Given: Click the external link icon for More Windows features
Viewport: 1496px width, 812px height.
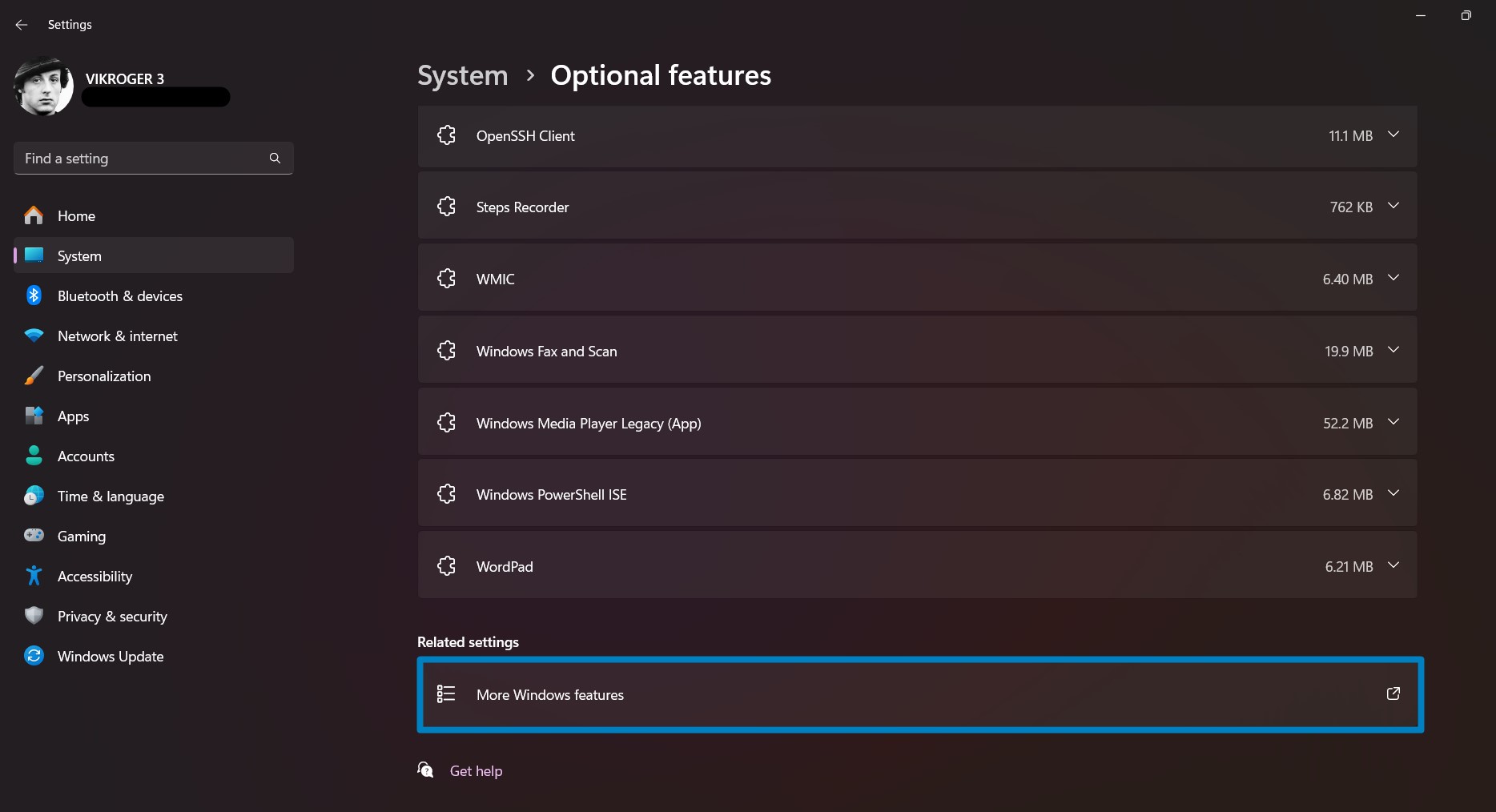Looking at the screenshot, I should tap(1393, 693).
